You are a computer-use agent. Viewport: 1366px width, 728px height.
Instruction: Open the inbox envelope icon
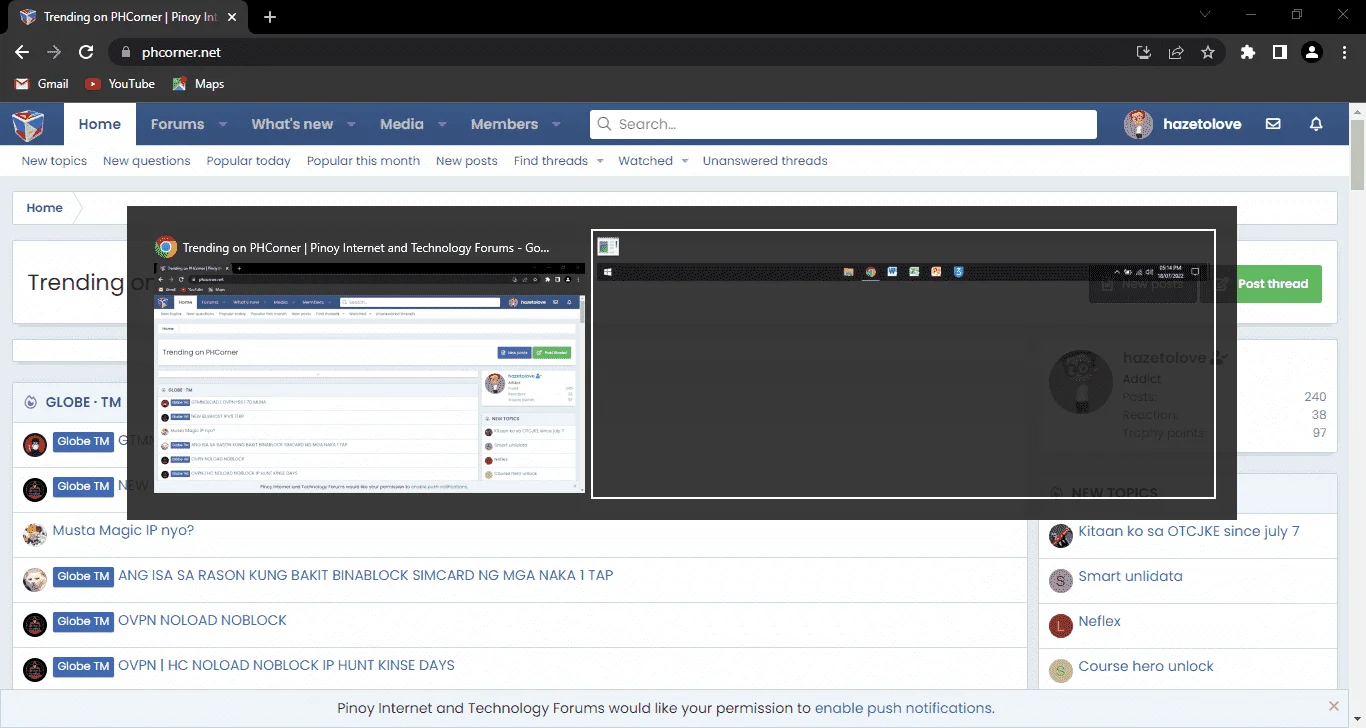pos(1273,124)
